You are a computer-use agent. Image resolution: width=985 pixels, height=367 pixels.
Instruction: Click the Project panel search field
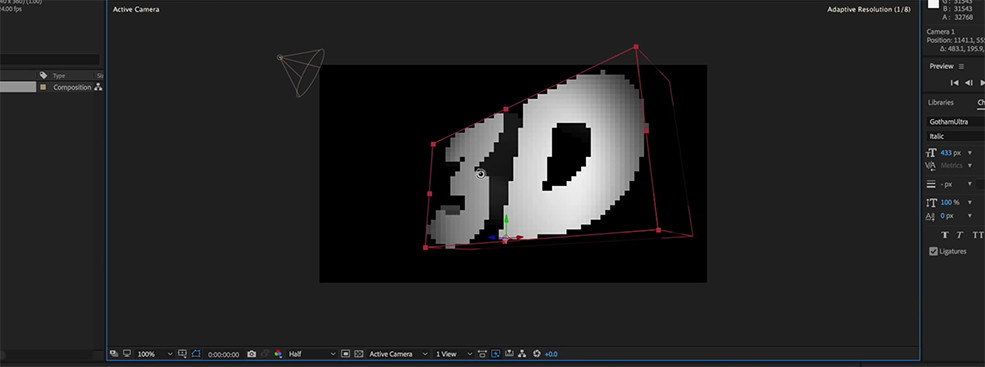(50, 60)
